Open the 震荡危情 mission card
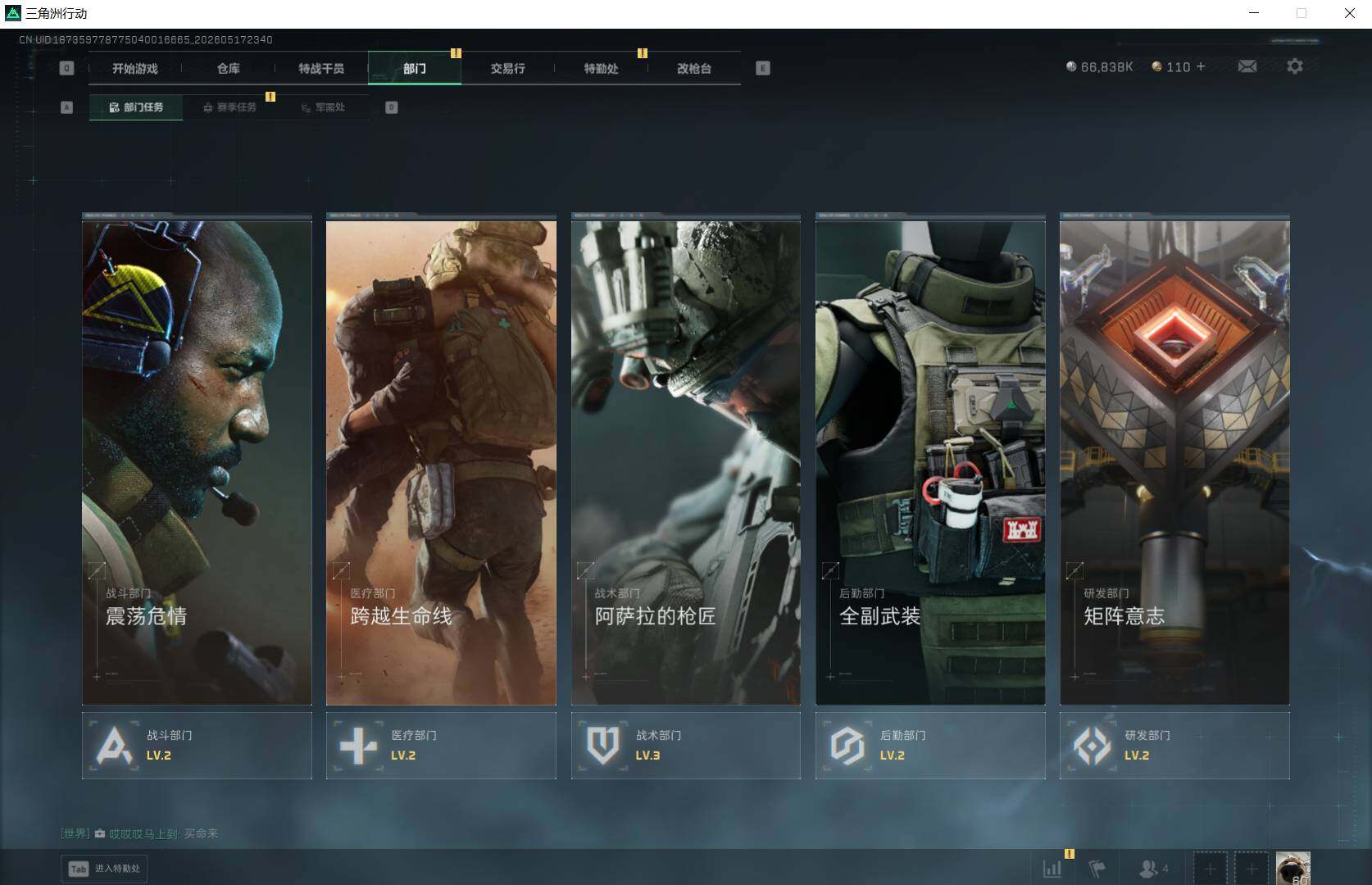The height and width of the screenshot is (885, 1372). click(x=197, y=461)
